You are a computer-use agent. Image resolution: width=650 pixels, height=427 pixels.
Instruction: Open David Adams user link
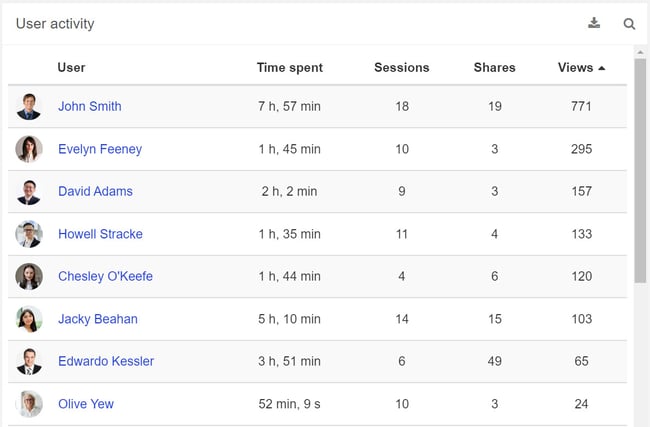point(95,191)
